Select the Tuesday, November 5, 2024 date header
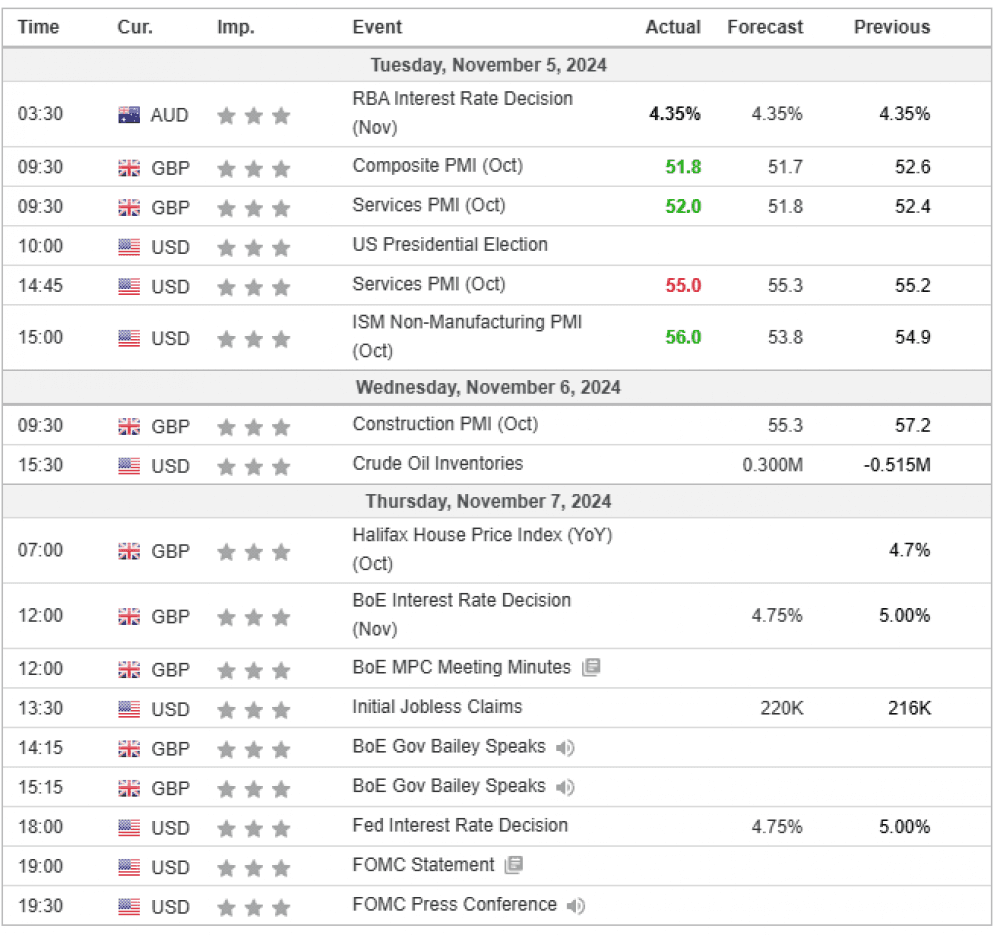The height and width of the screenshot is (935, 1000). point(489,65)
